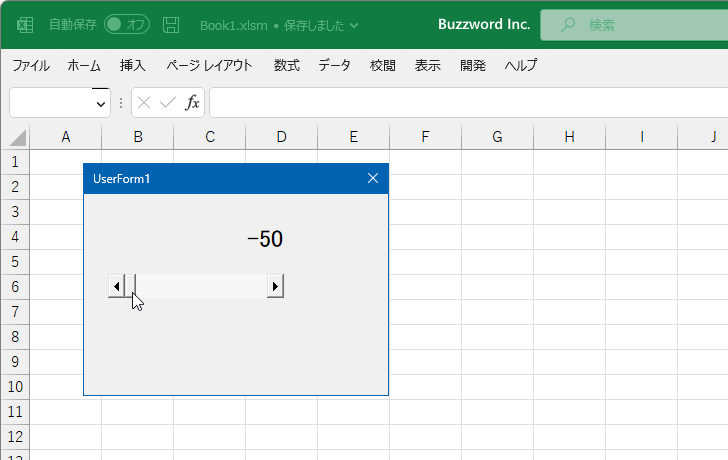Click the scrollbar right arrow button
This screenshot has height=460, width=728.
275,286
